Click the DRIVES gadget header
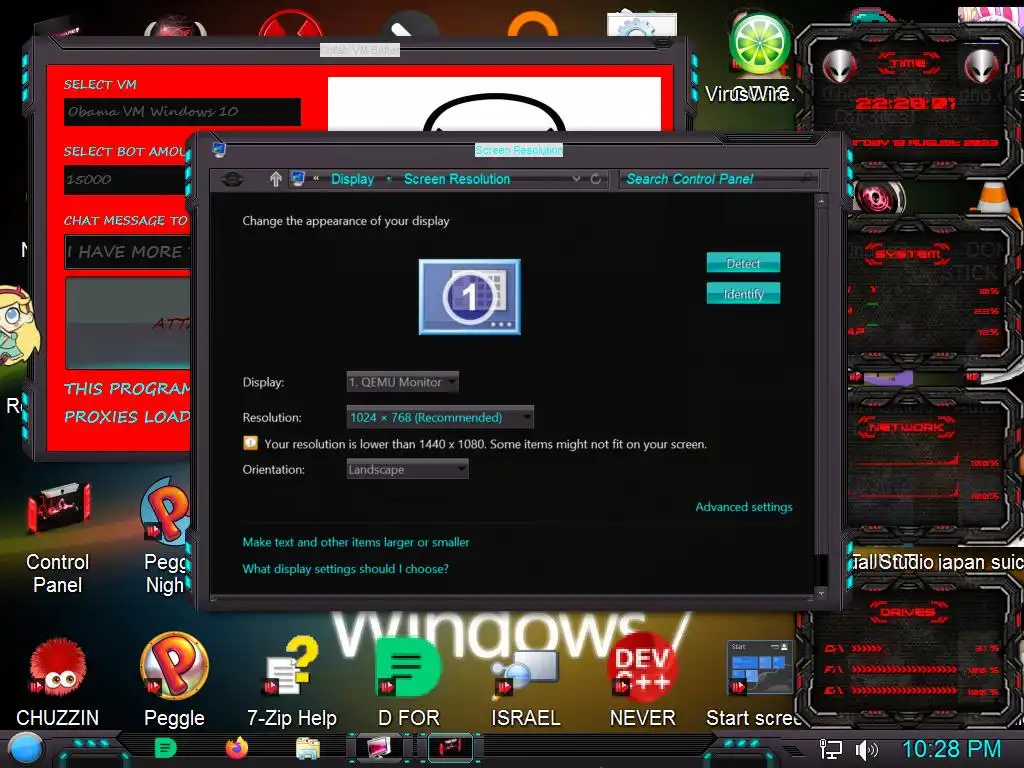The width and height of the screenshot is (1024, 768). tap(907, 612)
